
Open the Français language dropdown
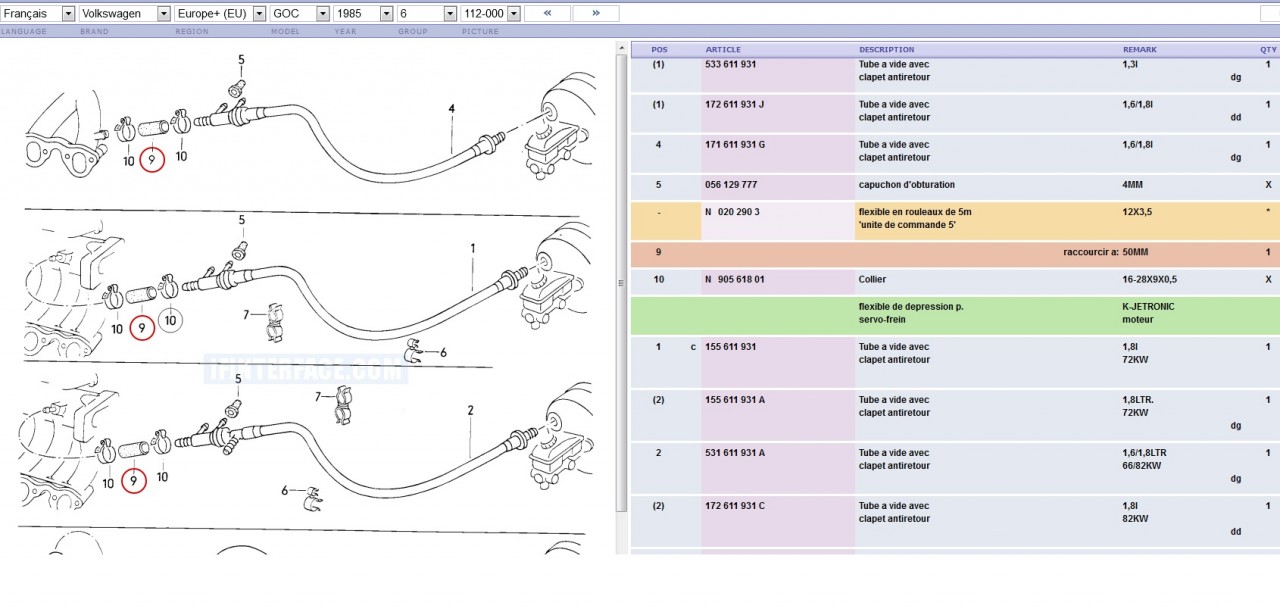click(x=38, y=14)
